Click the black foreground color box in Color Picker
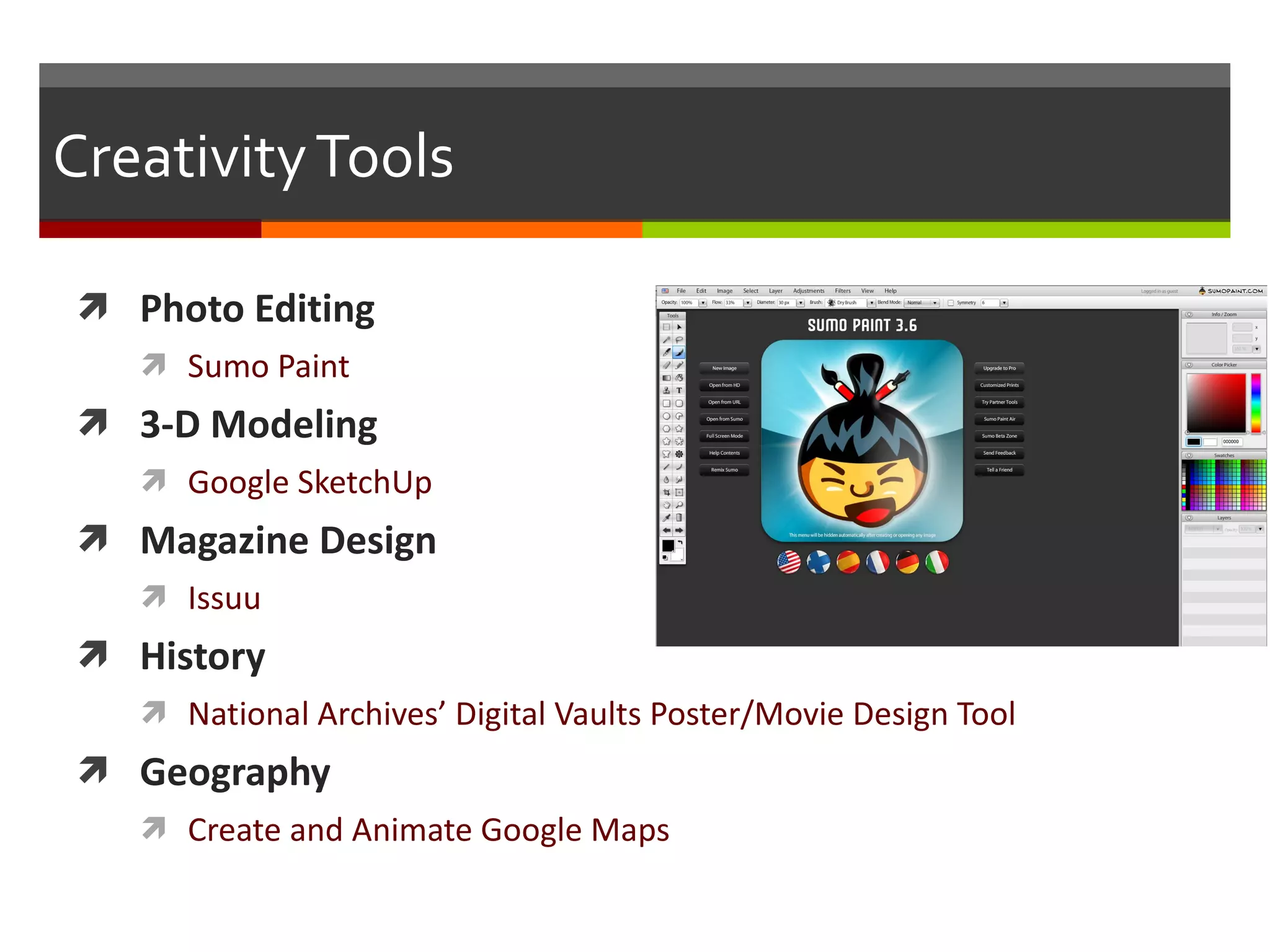The image size is (1270, 952). click(1193, 442)
